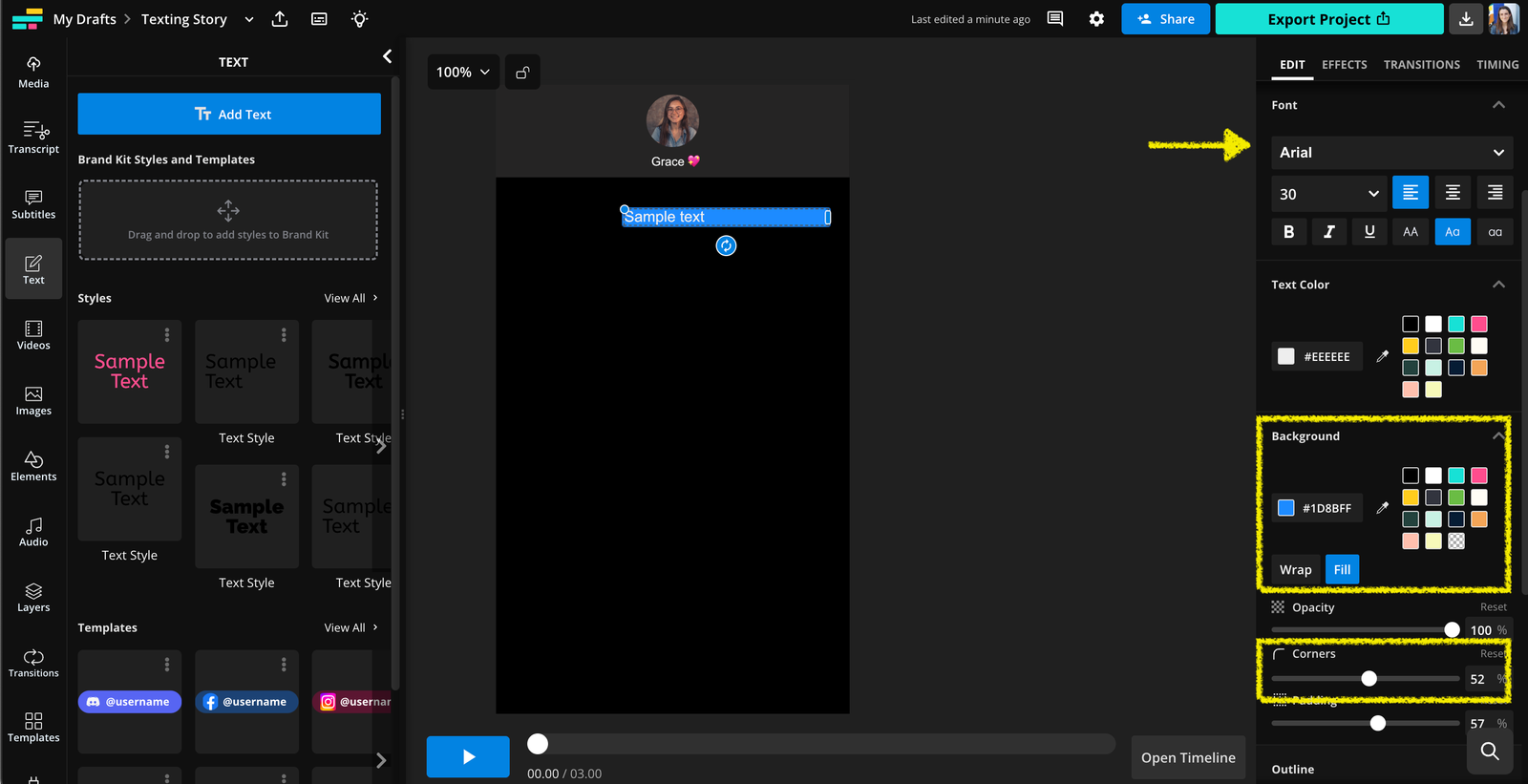Open the settings gear icon
1528x784 pixels.
(x=1096, y=19)
